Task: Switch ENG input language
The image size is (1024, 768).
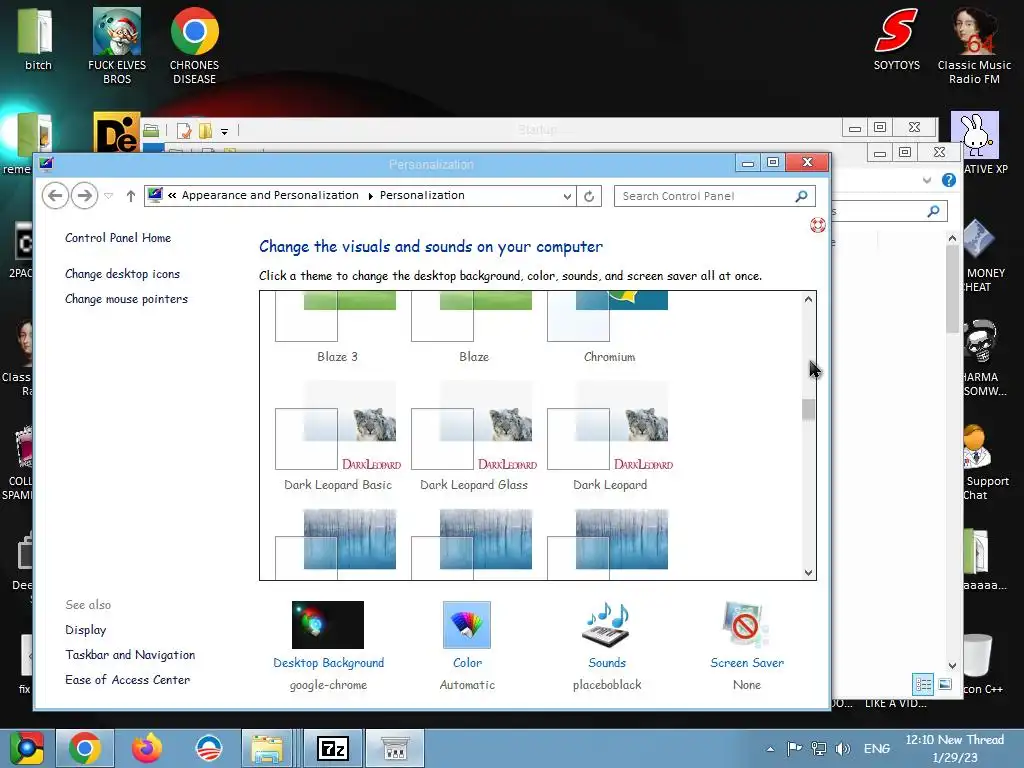Action: tap(877, 748)
